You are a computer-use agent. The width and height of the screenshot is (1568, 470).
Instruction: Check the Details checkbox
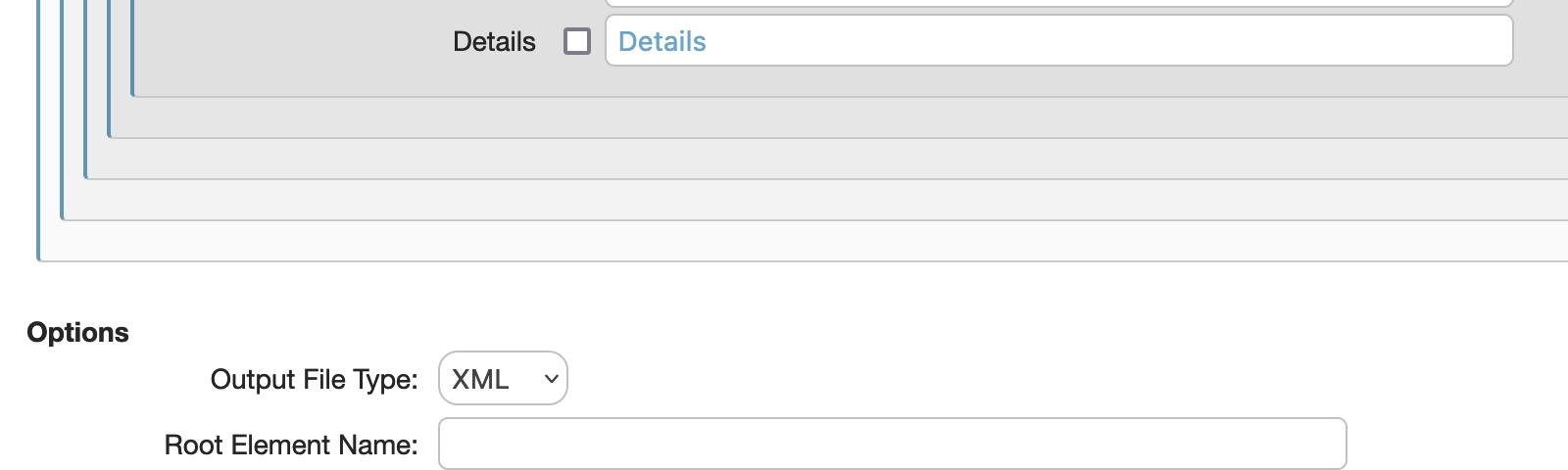pyautogui.click(x=577, y=41)
